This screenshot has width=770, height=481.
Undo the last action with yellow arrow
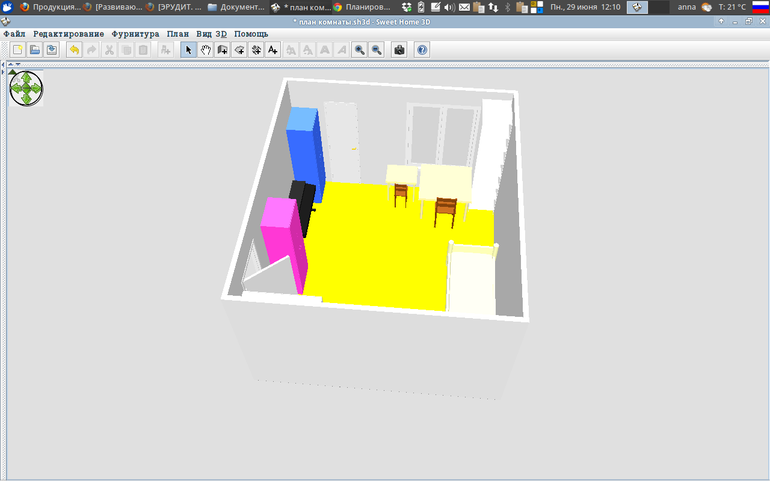pos(74,50)
